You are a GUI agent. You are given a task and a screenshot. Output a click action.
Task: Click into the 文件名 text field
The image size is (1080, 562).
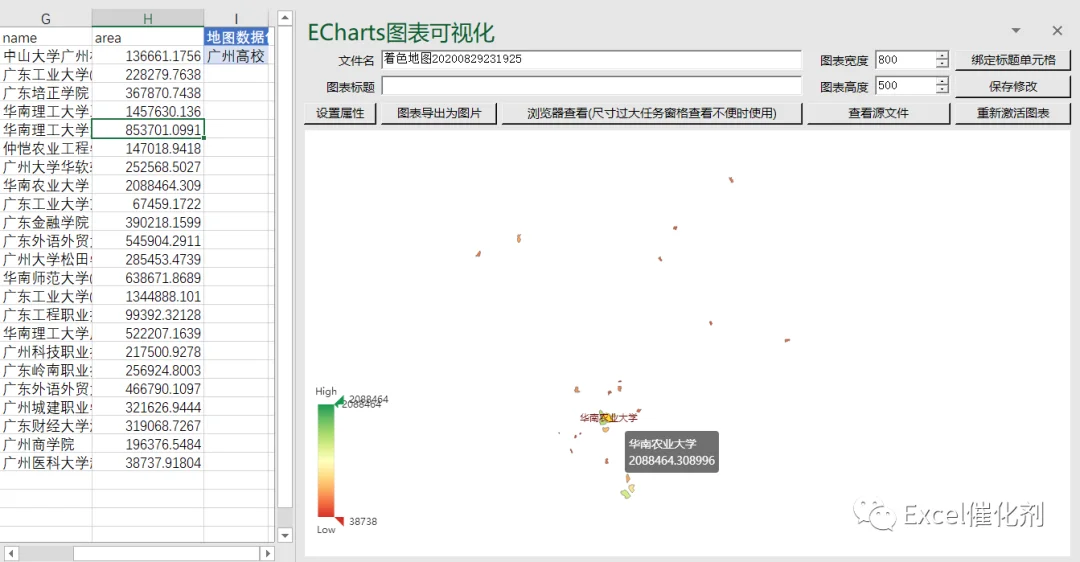(592, 60)
